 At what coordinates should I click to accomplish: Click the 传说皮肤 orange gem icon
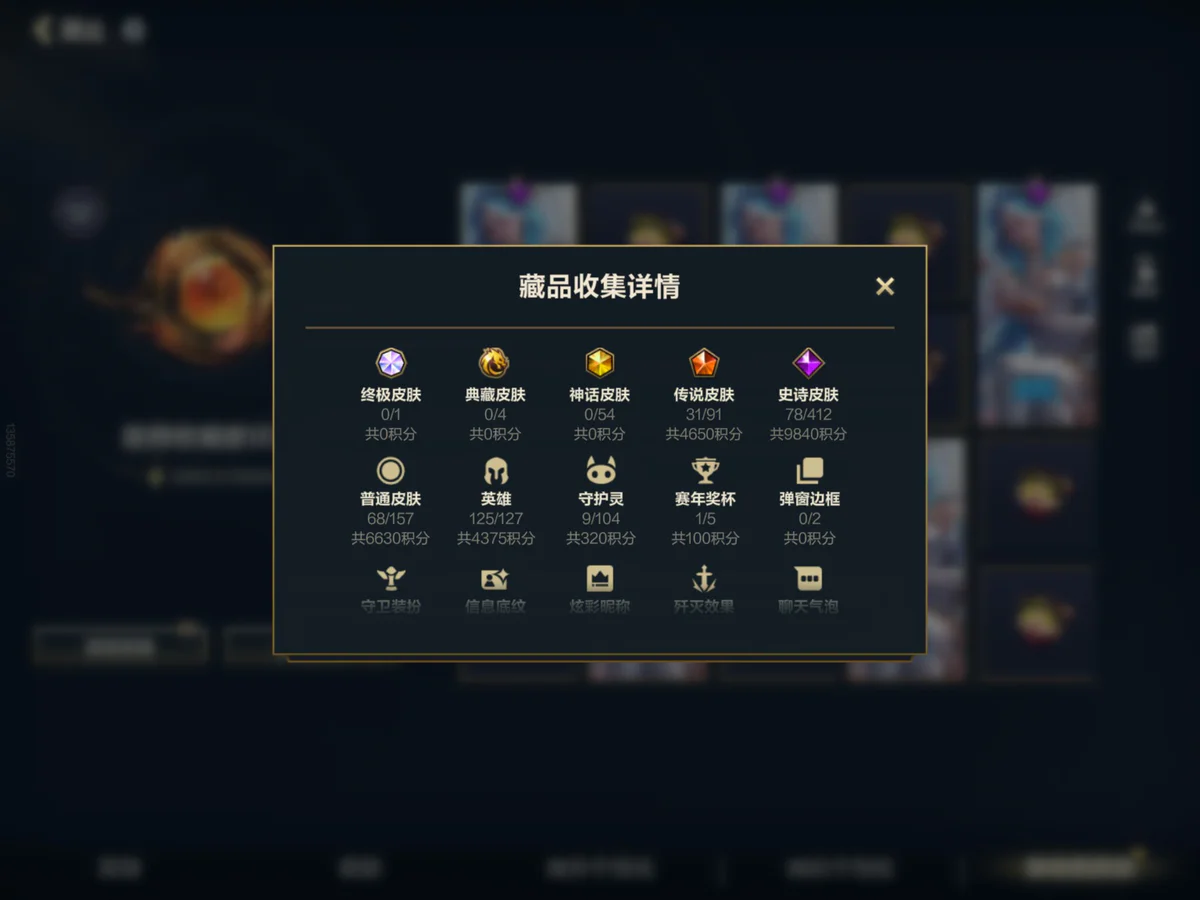pos(704,362)
